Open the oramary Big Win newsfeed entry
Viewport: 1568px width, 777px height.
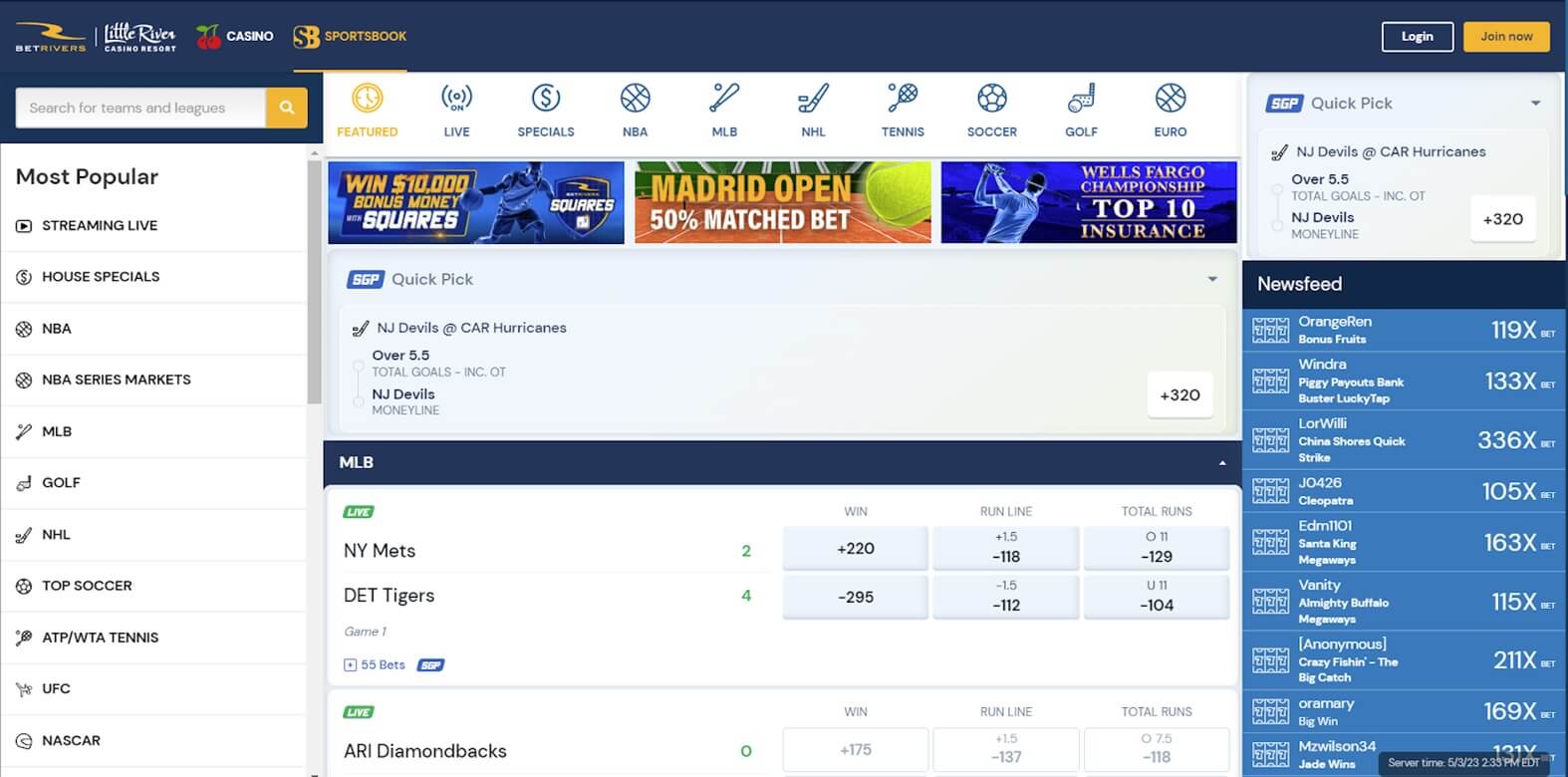pyautogui.click(x=1405, y=711)
